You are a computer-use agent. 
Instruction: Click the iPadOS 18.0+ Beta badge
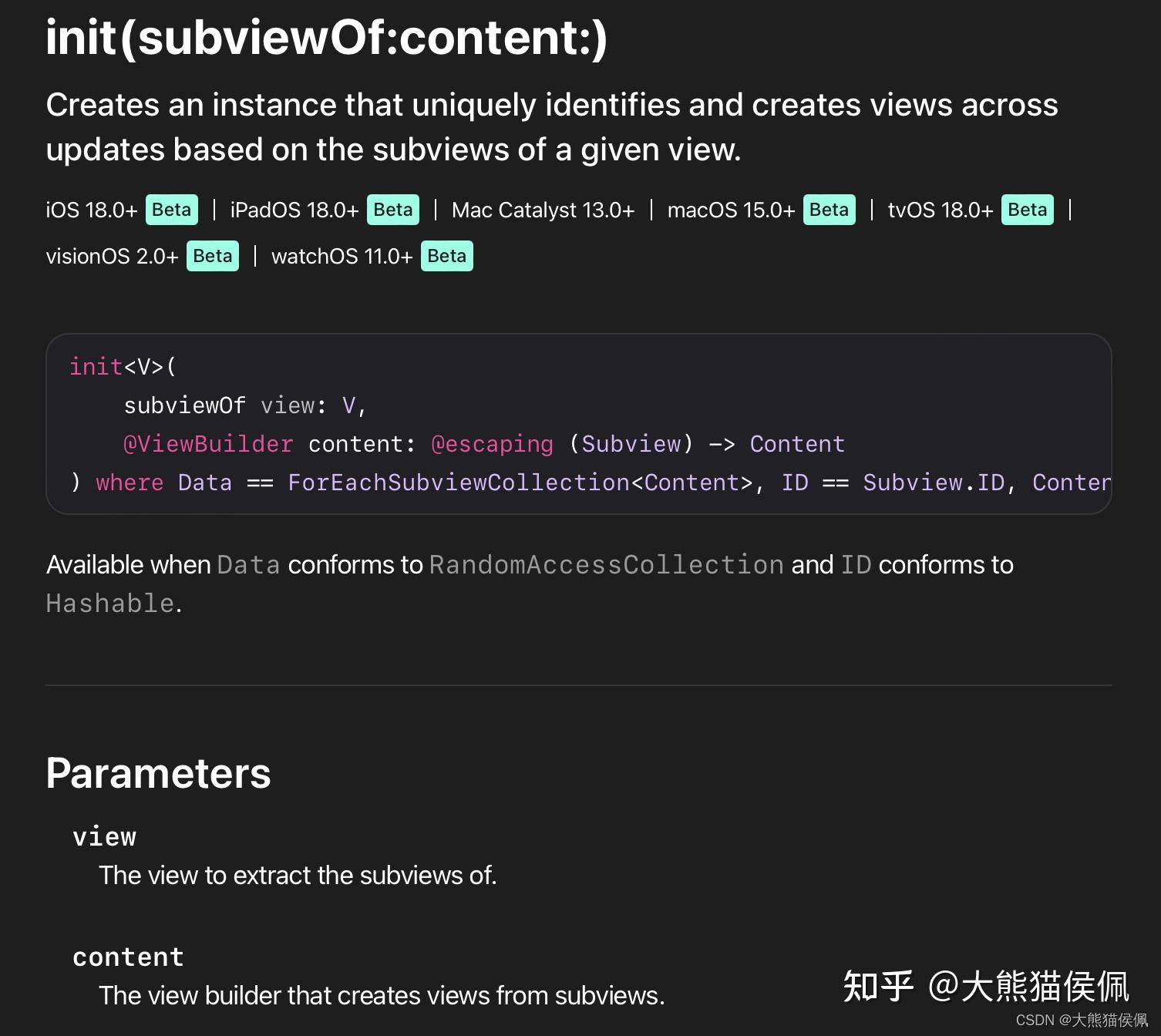392,209
